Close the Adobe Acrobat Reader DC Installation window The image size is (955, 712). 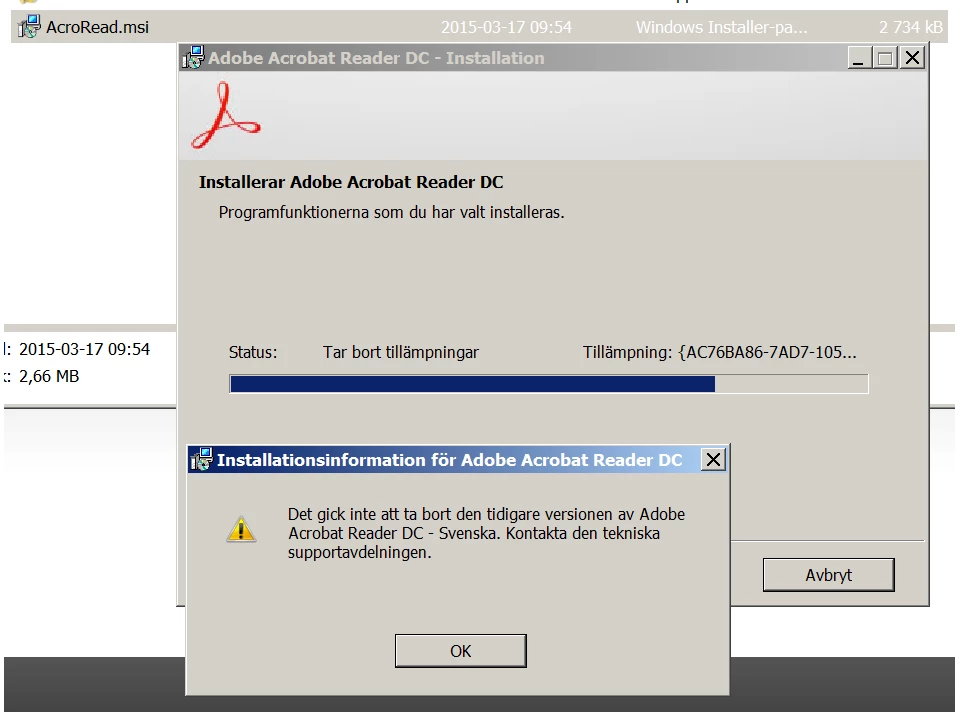(912, 58)
